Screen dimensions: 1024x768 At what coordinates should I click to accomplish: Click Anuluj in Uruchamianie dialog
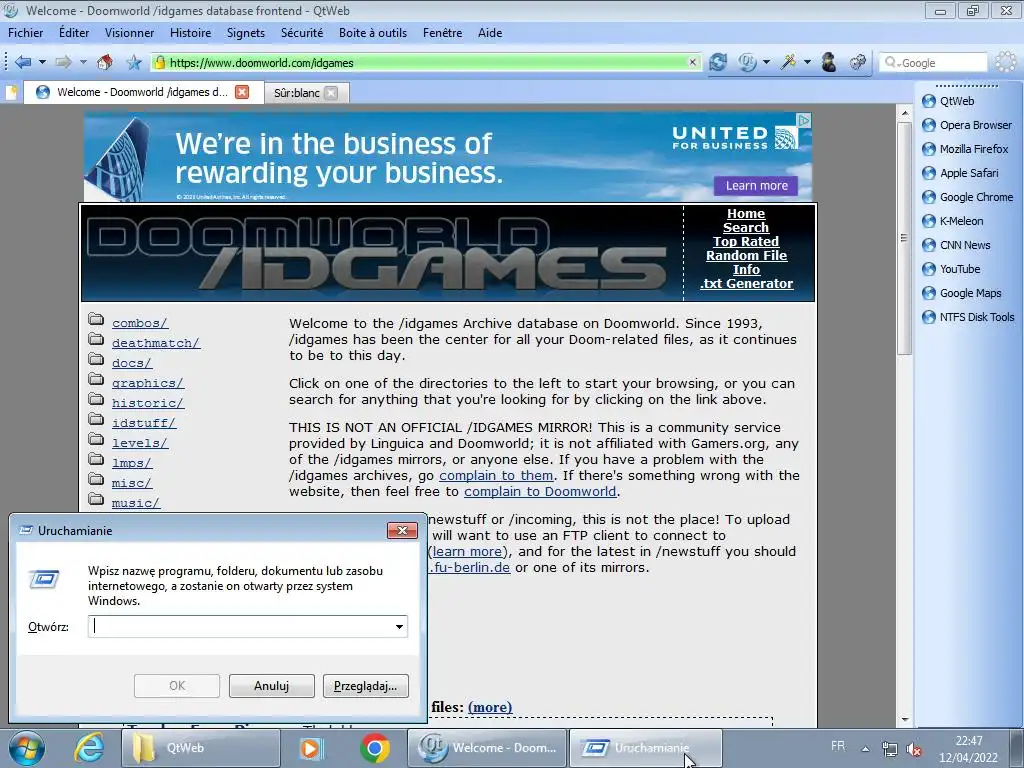(x=272, y=686)
